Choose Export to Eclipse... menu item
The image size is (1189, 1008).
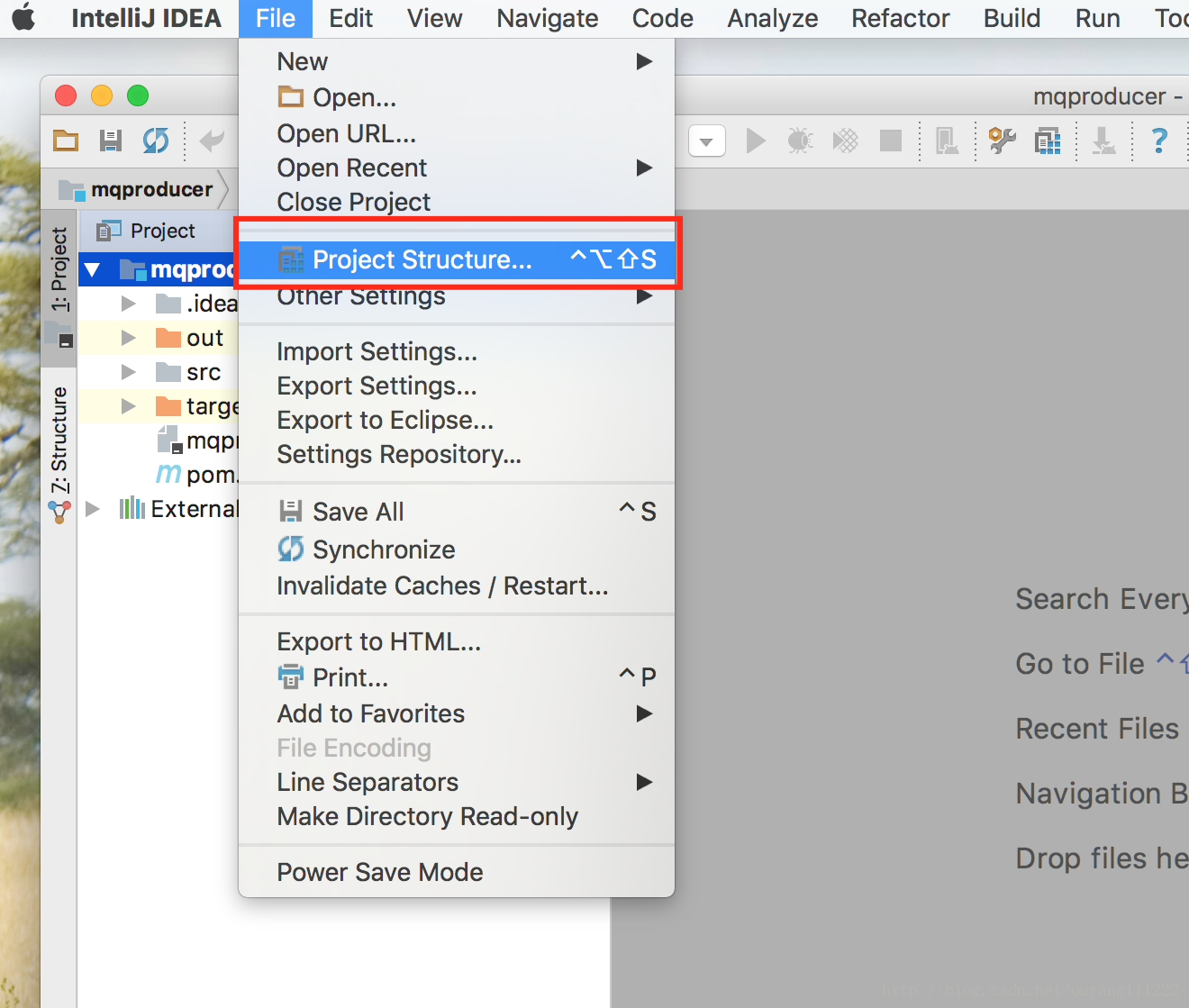[x=457, y=420]
